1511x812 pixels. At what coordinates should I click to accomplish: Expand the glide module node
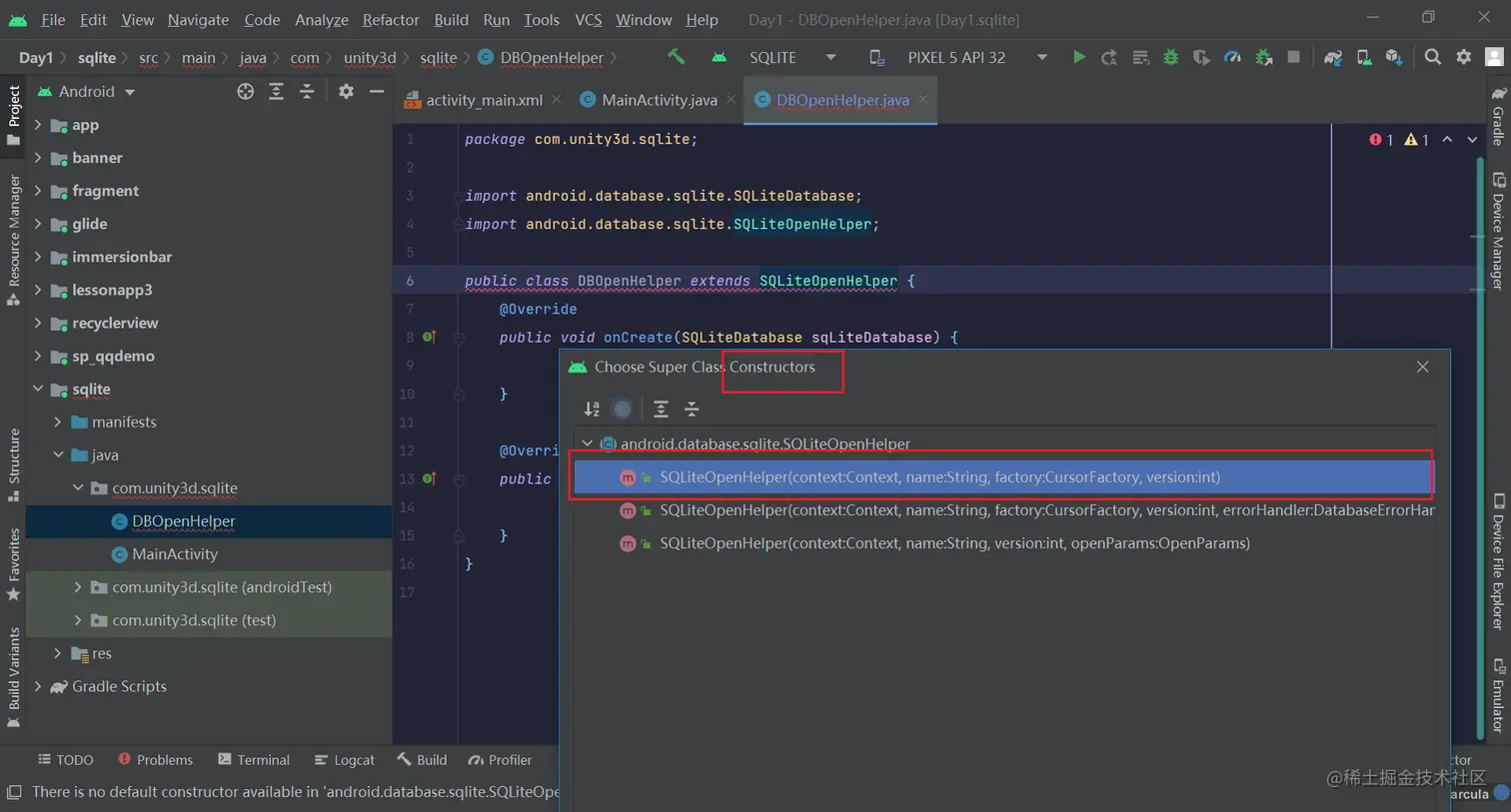point(38,224)
